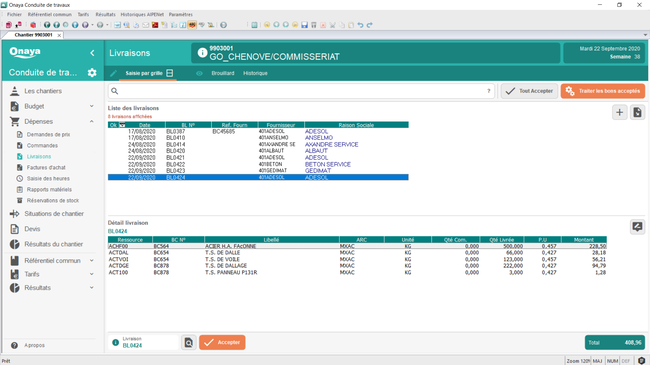Switch to the Brouillard tab
Viewport: 650px width, 365px height.
[x=223, y=73]
